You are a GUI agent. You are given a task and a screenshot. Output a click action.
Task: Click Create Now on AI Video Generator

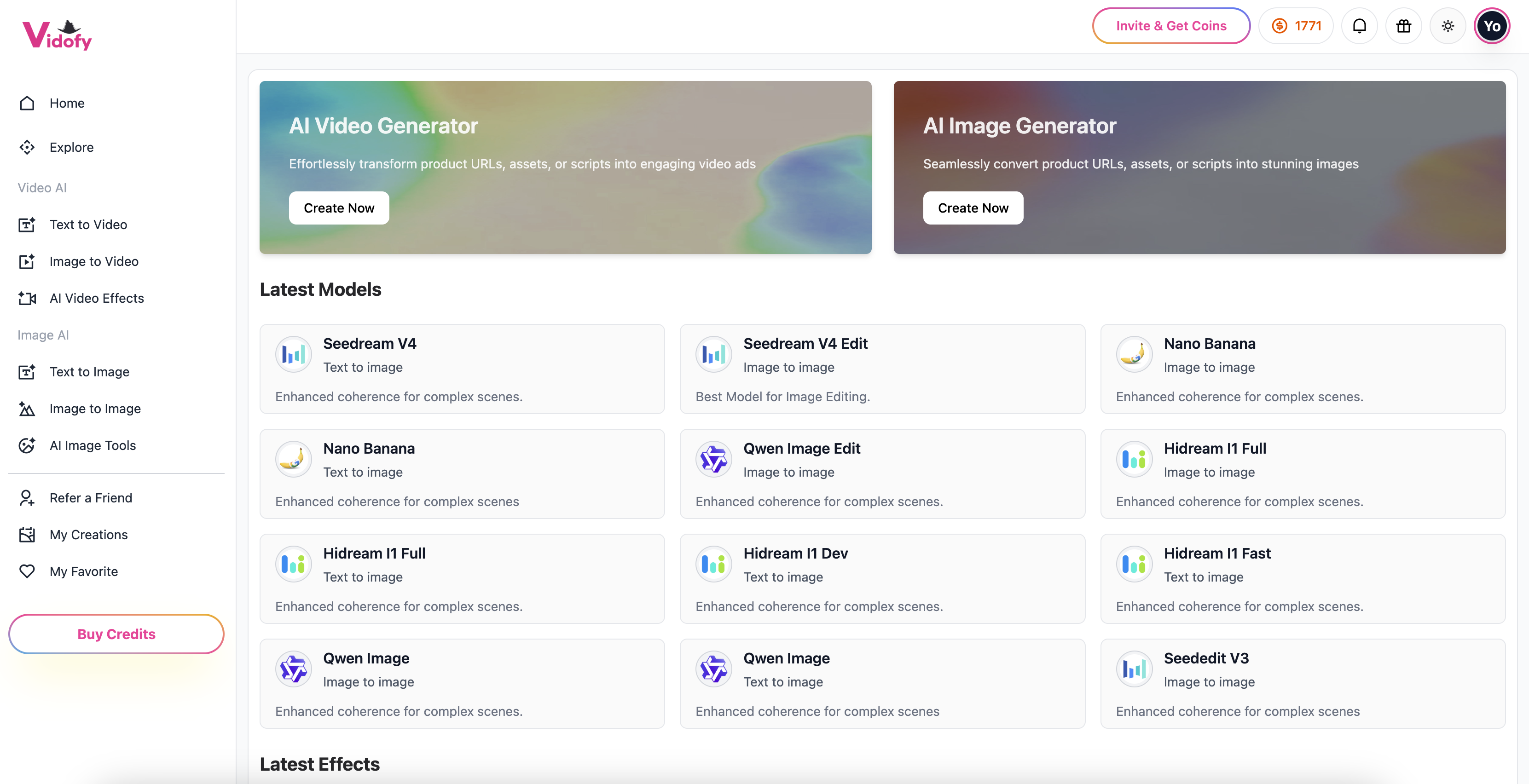coord(339,208)
